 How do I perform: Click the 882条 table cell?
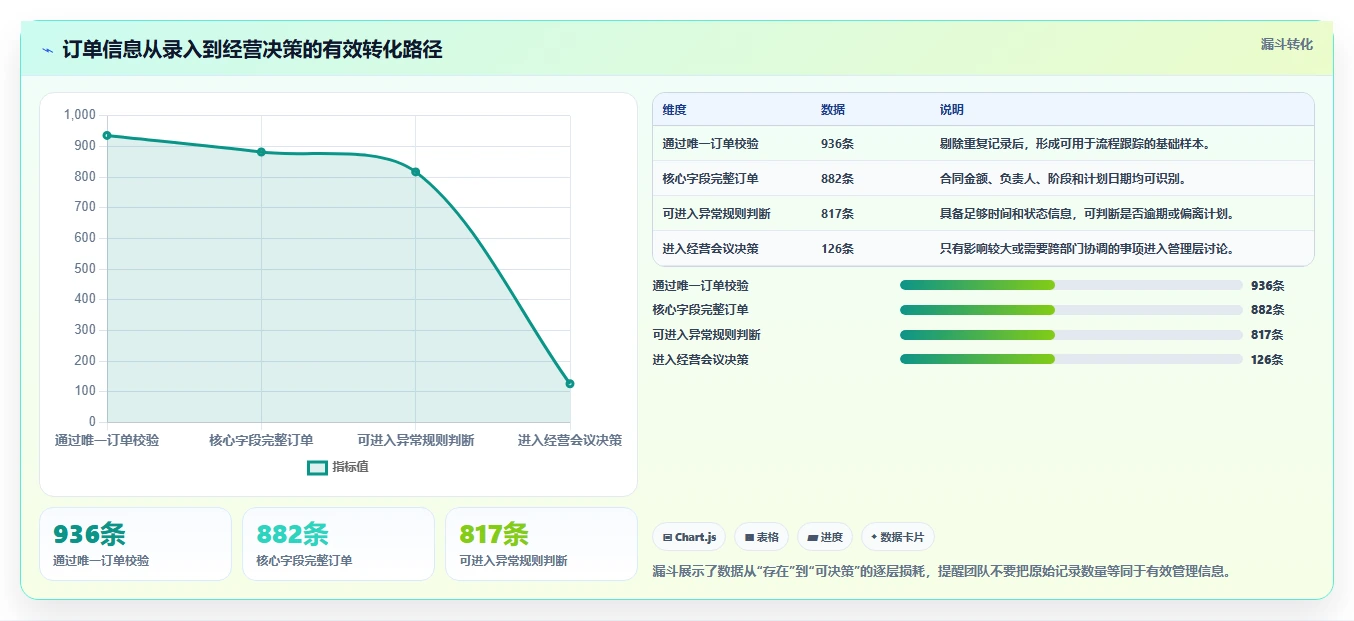(x=837, y=179)
